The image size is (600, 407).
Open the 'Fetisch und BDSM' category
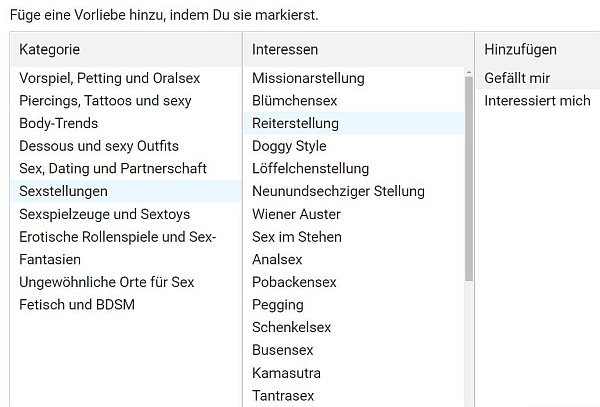77,304
